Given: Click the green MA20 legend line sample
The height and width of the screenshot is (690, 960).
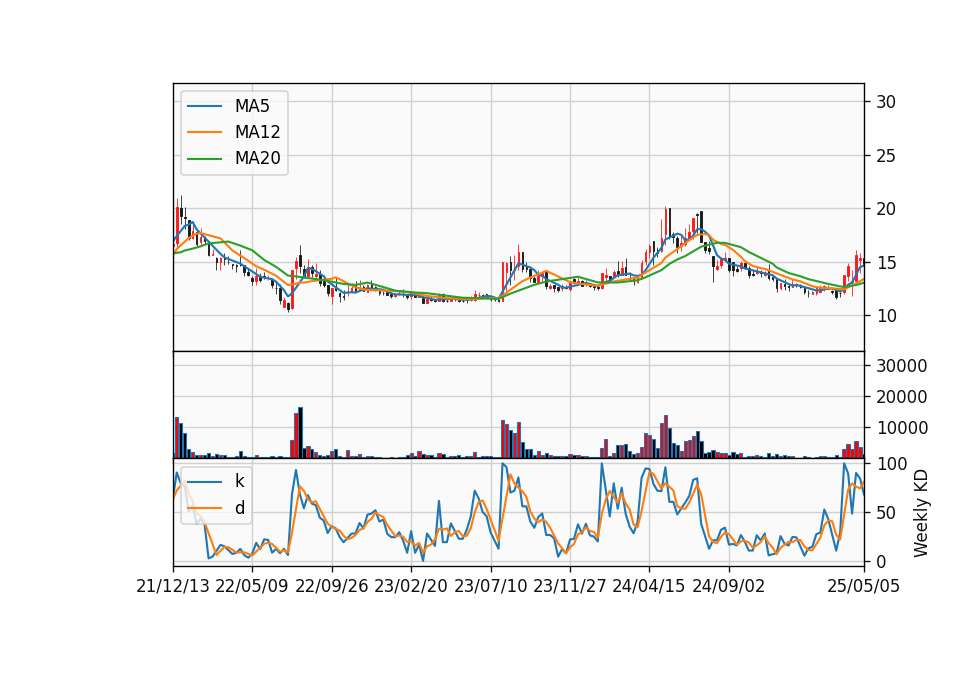Looking at the screenshot, I should coord(204,159).
